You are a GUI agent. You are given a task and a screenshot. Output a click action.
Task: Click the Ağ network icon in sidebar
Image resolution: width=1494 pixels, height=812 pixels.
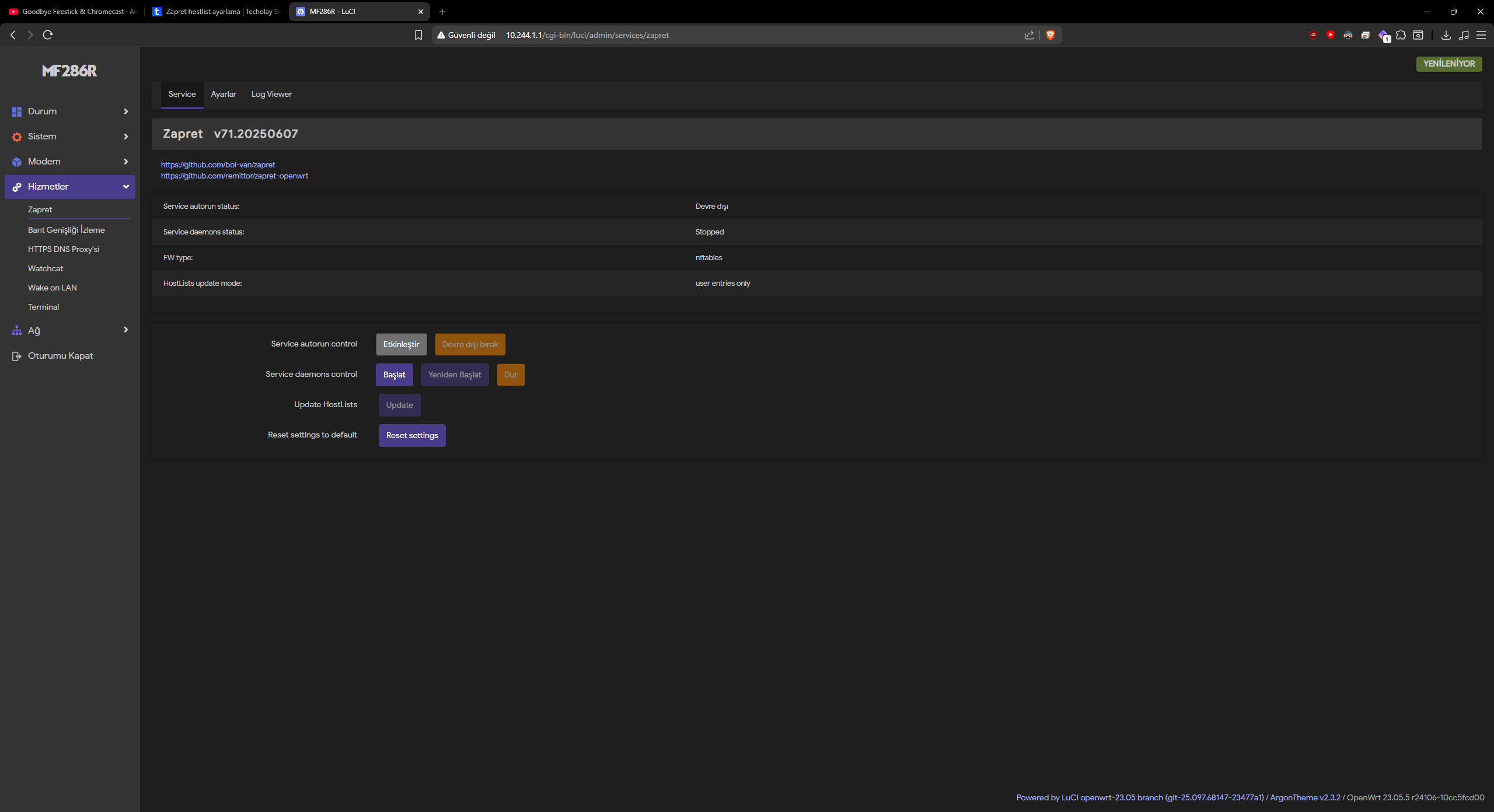(16, 331)
